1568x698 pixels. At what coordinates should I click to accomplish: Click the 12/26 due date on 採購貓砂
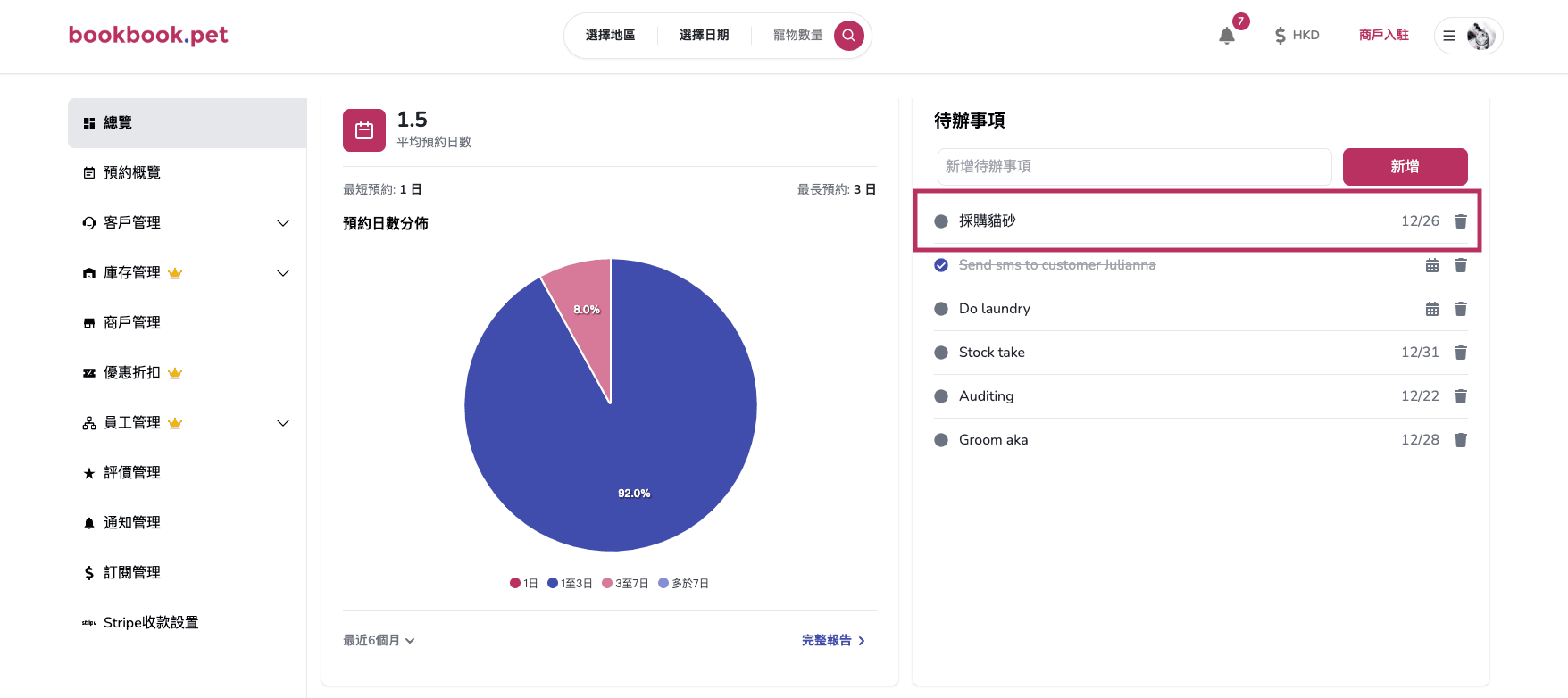tap(1420, 221)
